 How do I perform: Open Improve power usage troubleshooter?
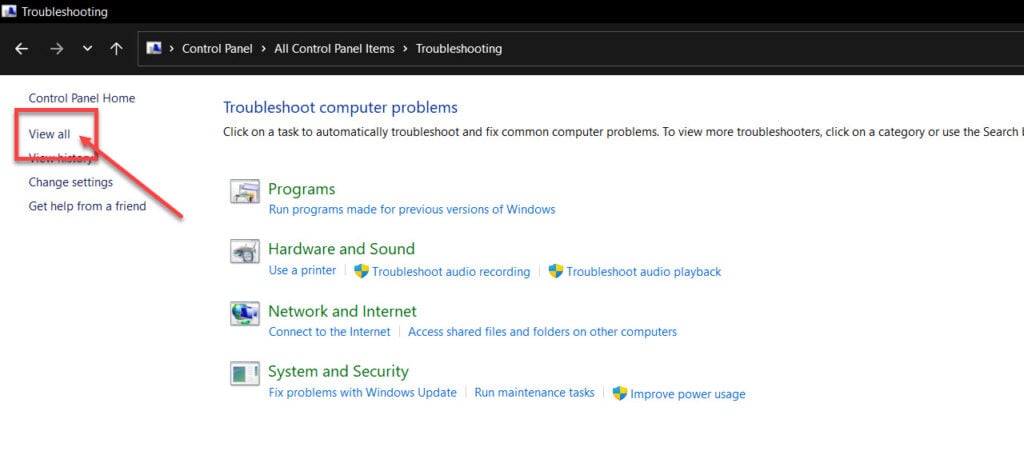tap(688, 394)
